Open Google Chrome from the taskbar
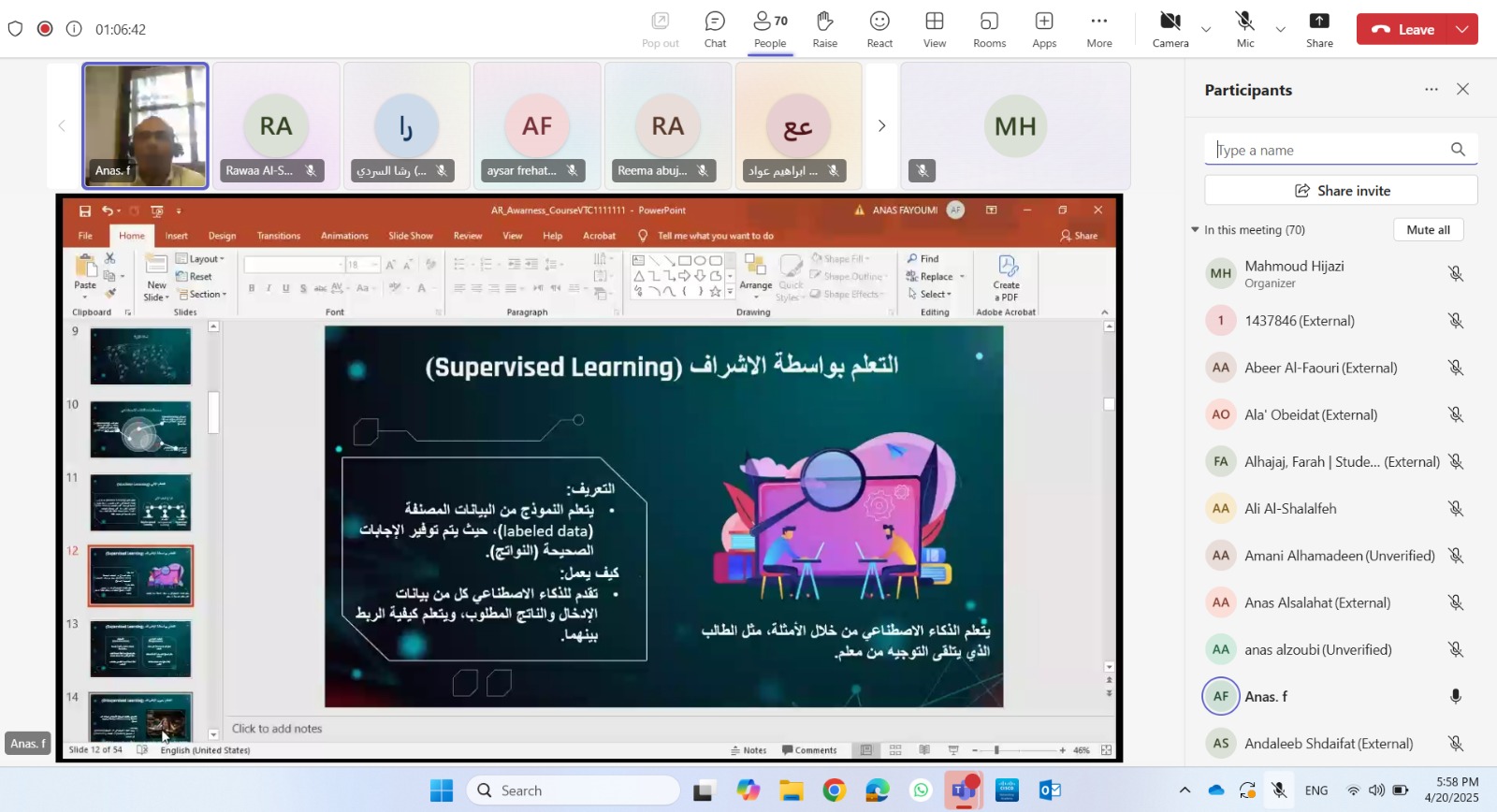 tap(834, 790)
